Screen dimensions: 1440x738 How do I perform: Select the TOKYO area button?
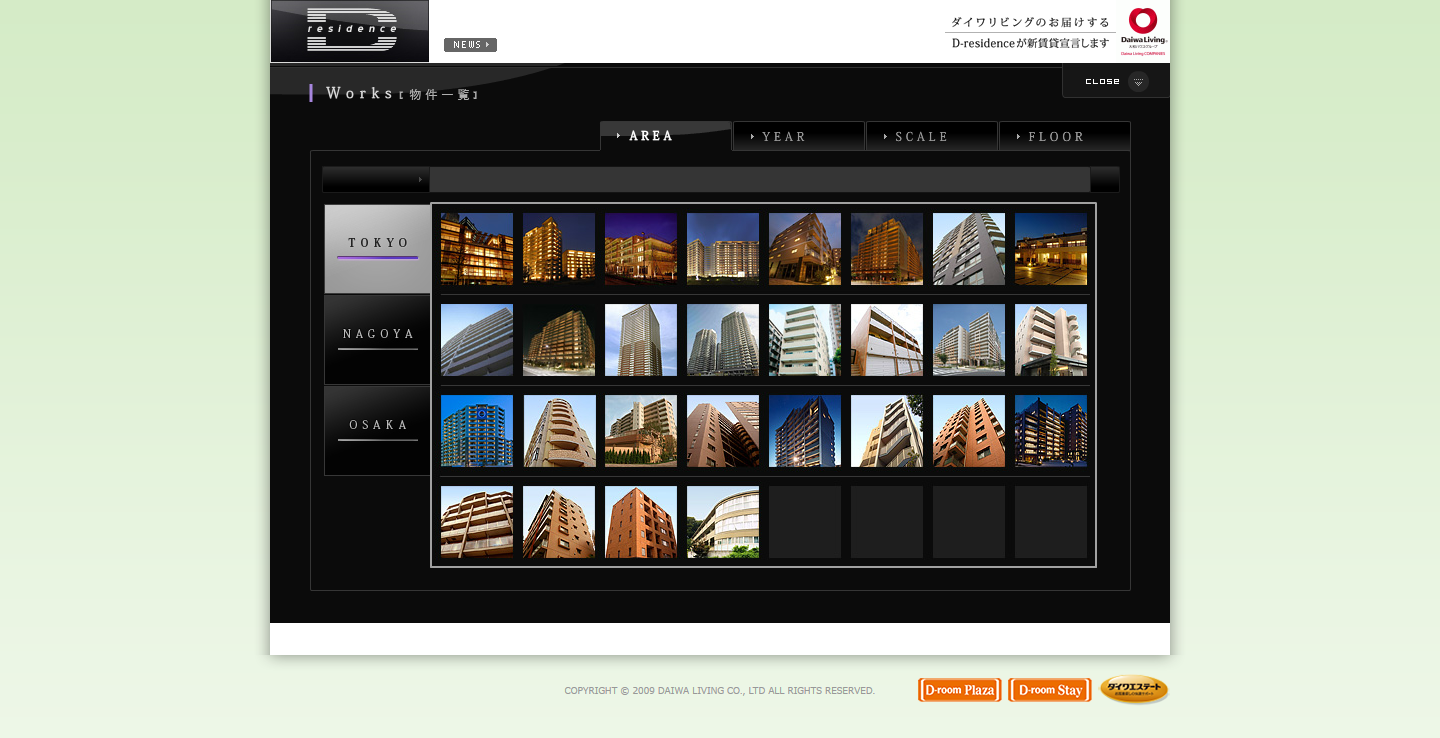(x=377, y=249)
